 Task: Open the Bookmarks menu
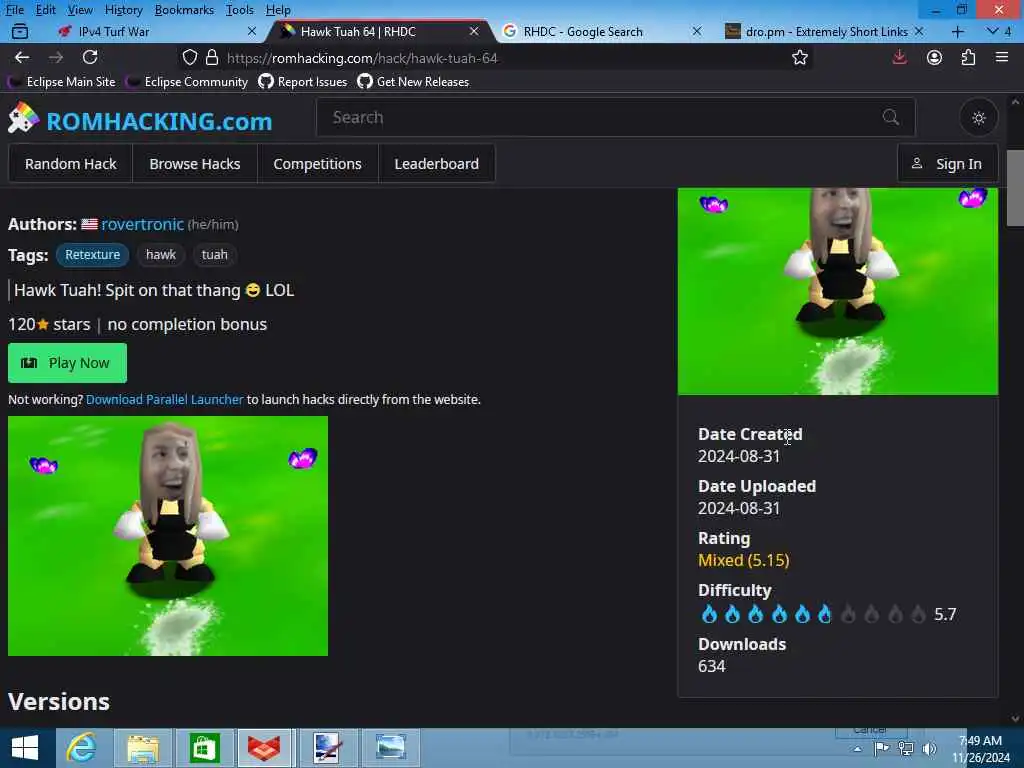coord(184,10)
